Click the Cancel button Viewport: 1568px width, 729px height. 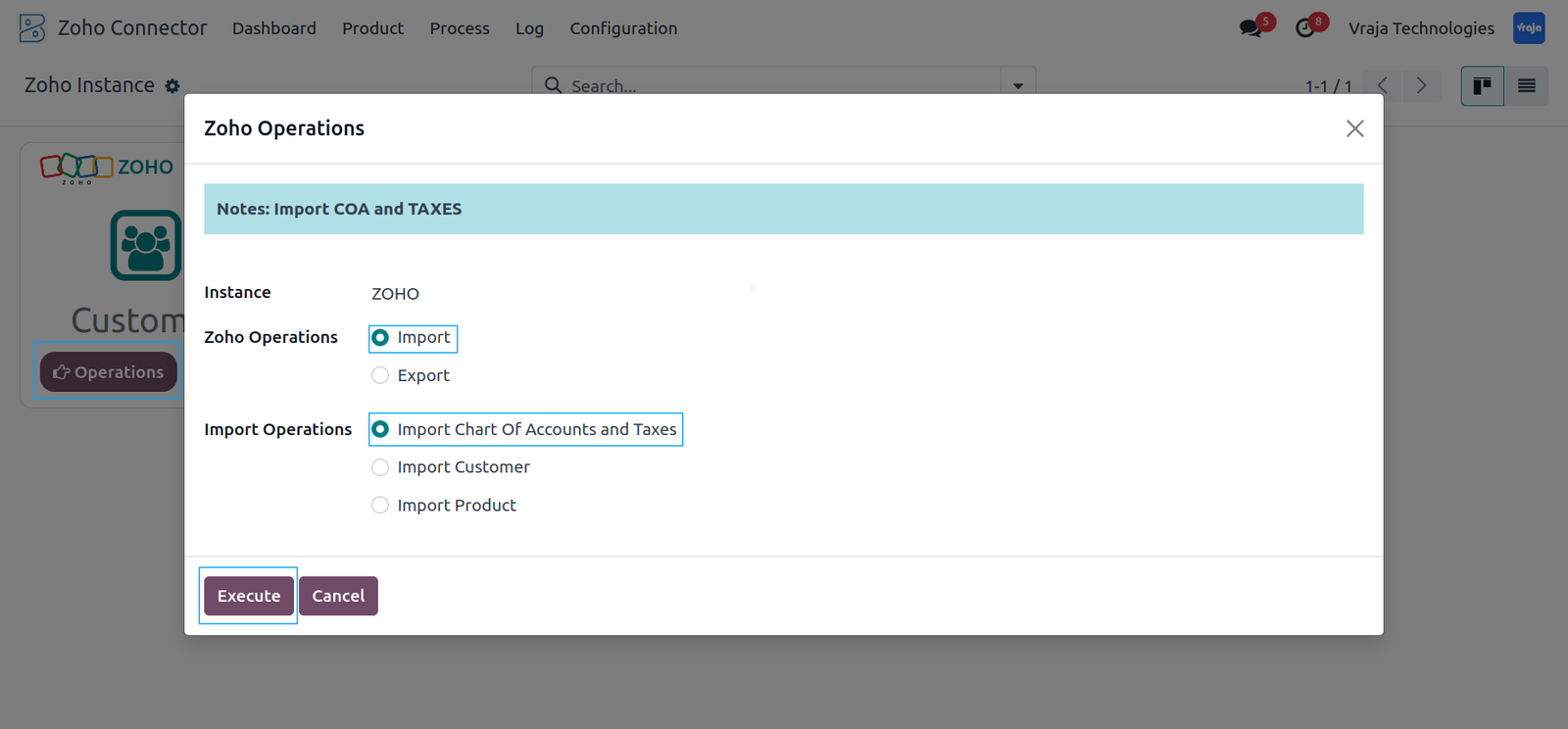click(x=338, y=596)
